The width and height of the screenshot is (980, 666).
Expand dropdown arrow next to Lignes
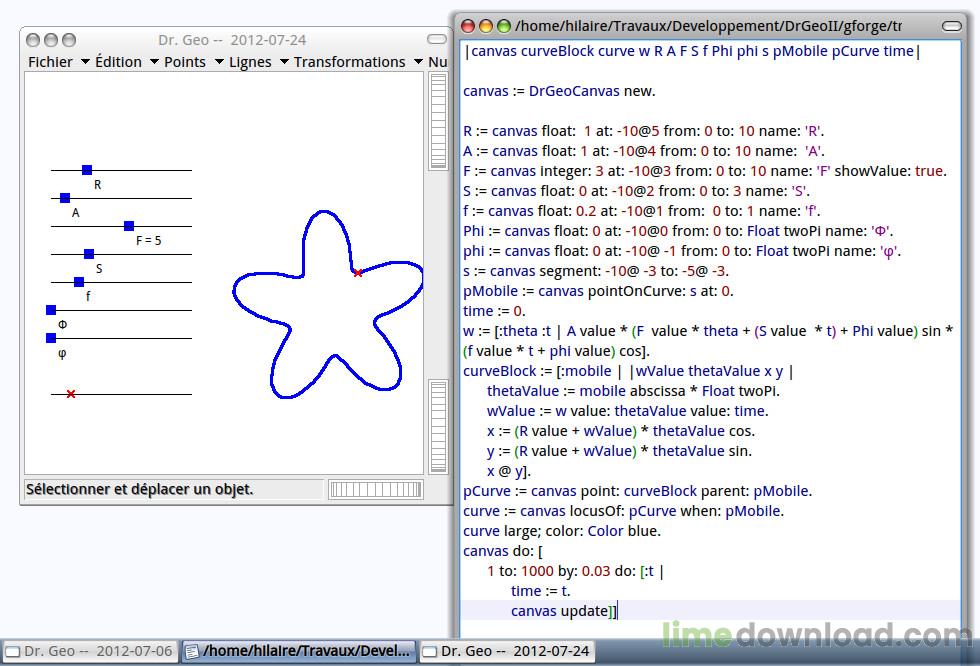[x=284, y=62]
